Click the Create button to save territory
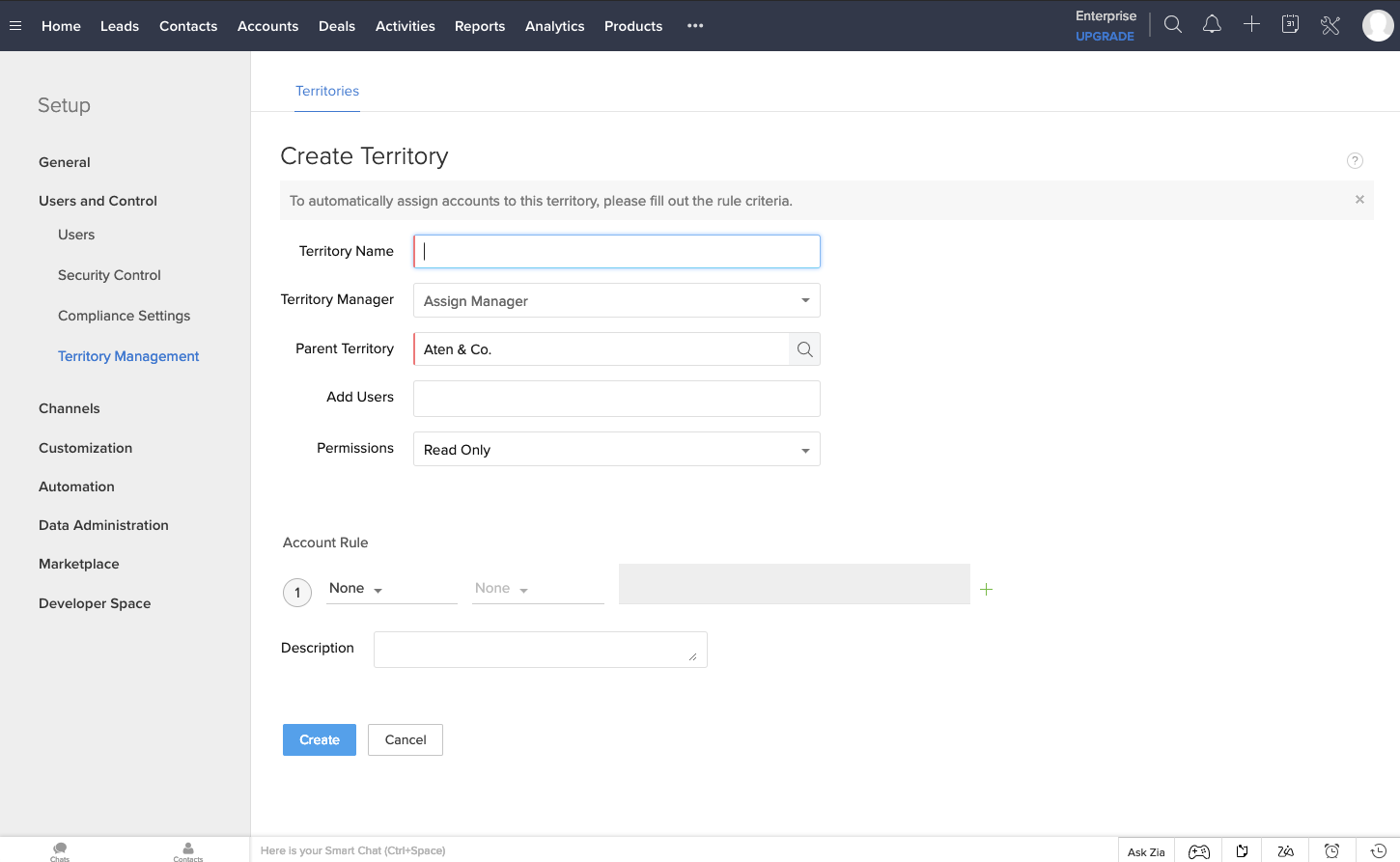This screenshot has width=1400, height=862. [x=319, y=739]
